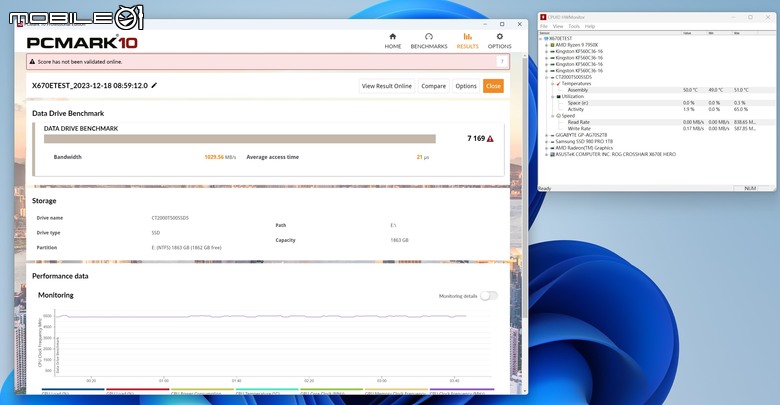Collapse the X670ETEST root node in HWMonitor

pyautogui.click(x=541, y=38)
